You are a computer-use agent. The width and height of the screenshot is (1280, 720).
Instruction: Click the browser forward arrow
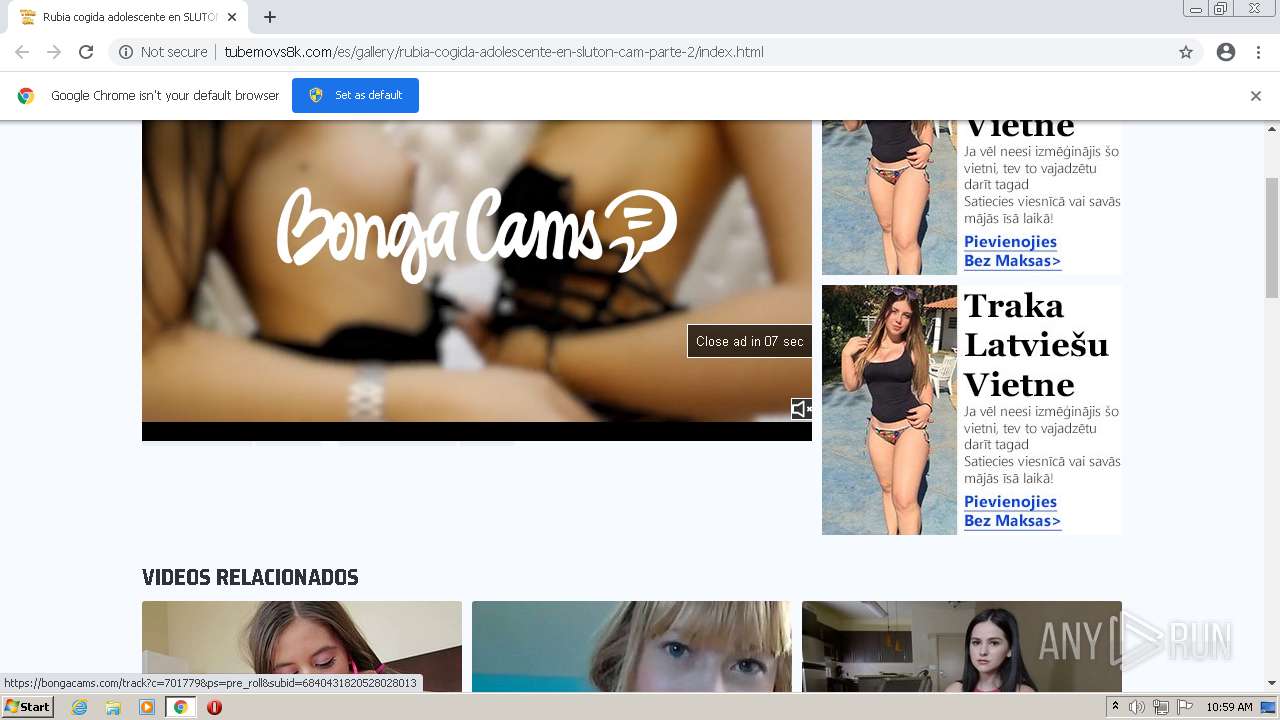(54, 52)
